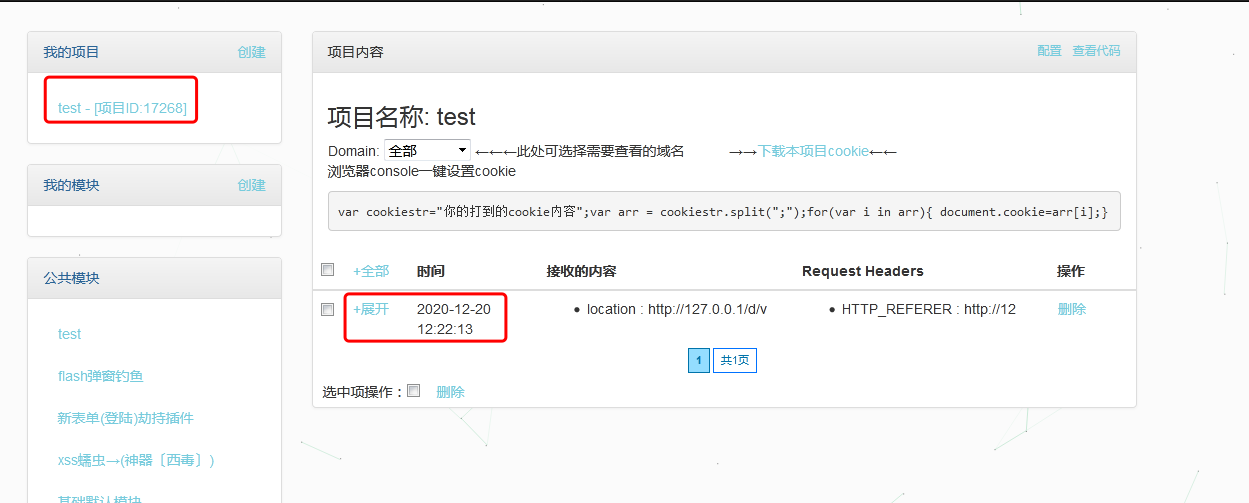This screenshot has width=1249, height=503.
Task: Click the cookie script code box
Action: click(724, 211)
